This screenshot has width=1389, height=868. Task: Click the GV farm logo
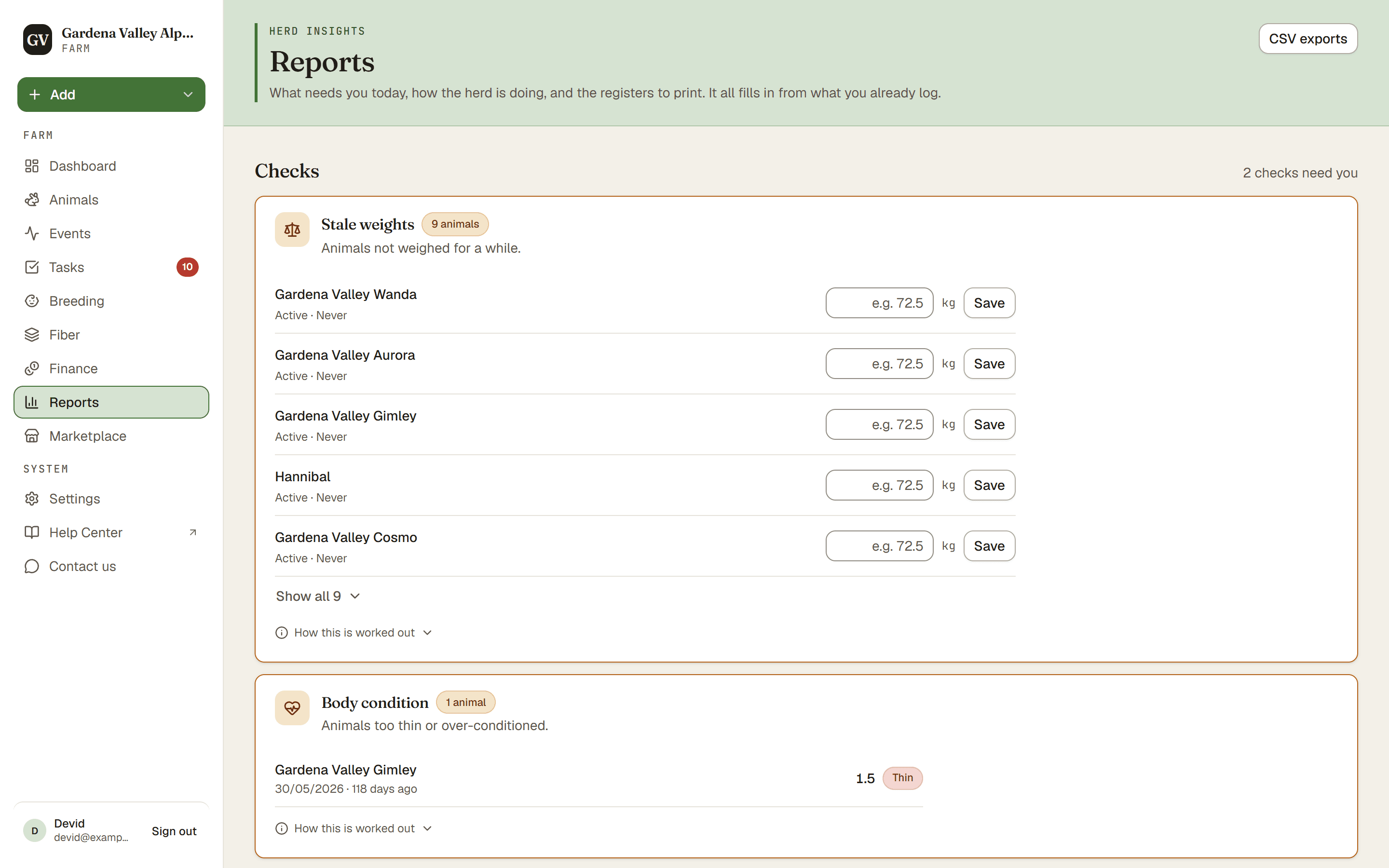pyautogui.click(x=37, y=40)
